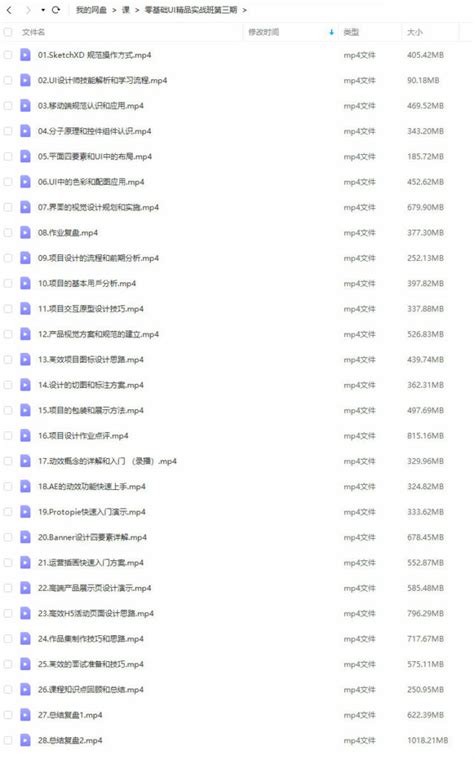Refresh the folder with the reload icon
This screenshot has height=759, width=474.
pos(56,10)
